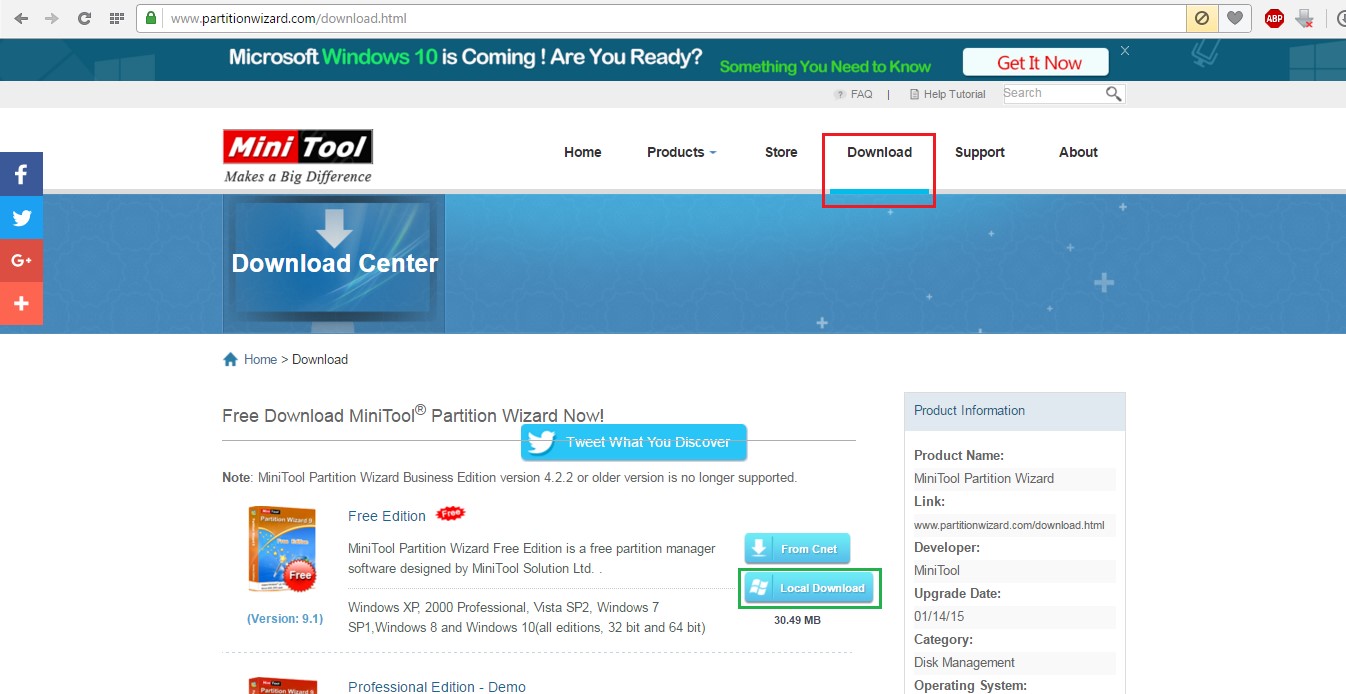1346x694 pixels.
Task: Click the content blocked icon near the address bar
Action: point(1202,17)
